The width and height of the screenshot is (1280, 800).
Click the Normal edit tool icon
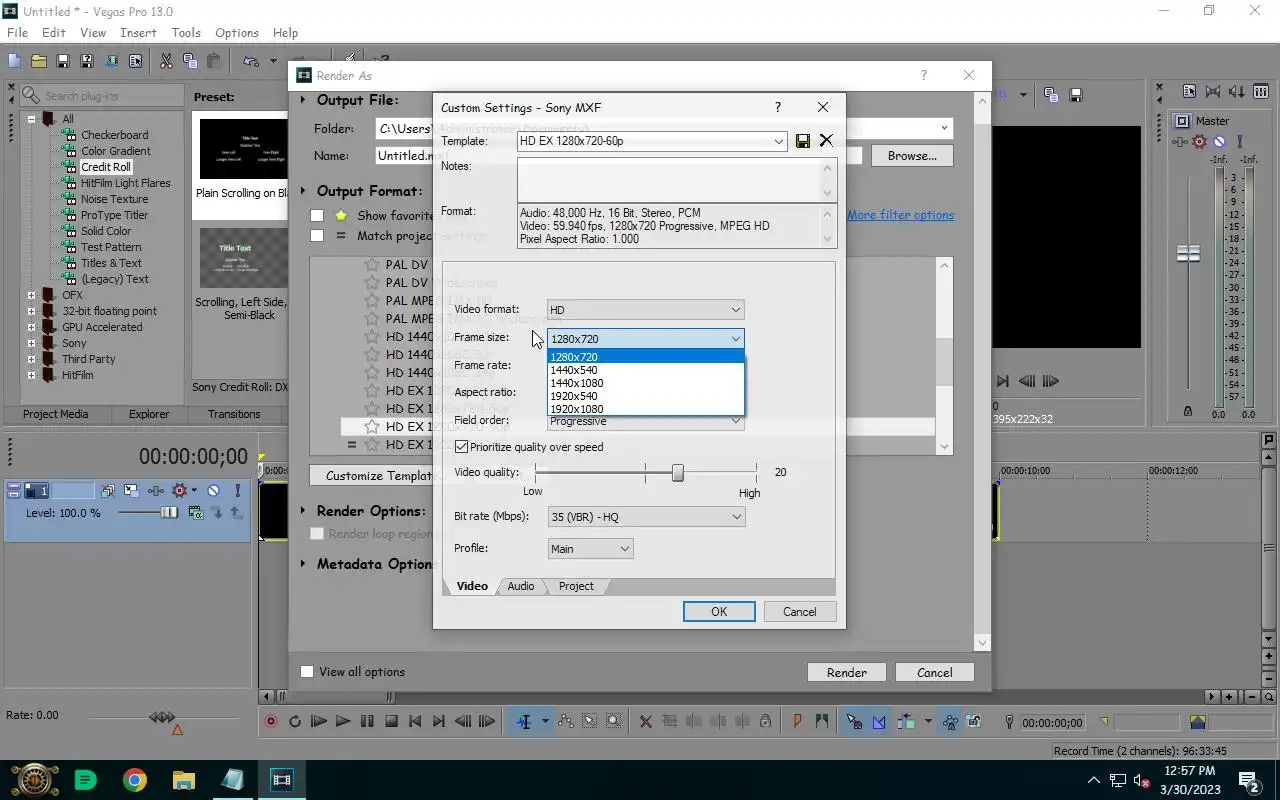click(524, 721)
